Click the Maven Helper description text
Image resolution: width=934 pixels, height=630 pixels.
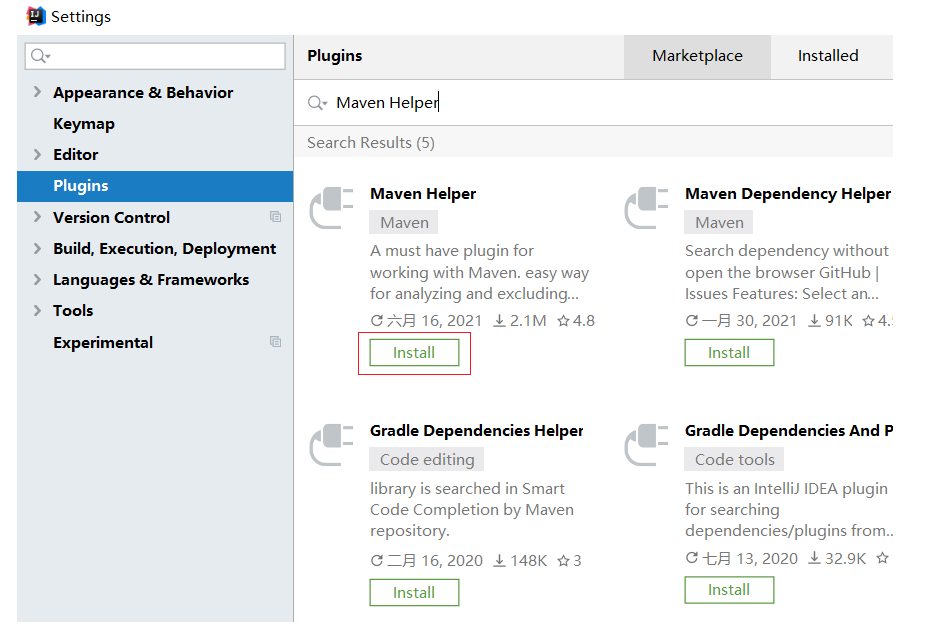pos(480,272)
